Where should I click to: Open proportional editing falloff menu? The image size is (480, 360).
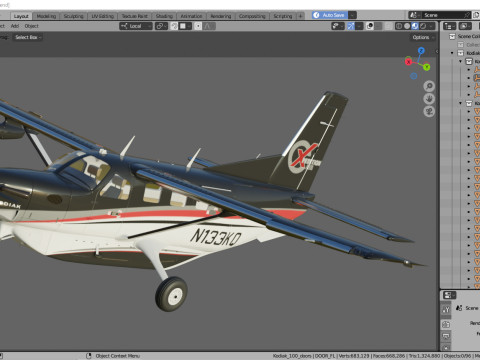coord(209,26)
